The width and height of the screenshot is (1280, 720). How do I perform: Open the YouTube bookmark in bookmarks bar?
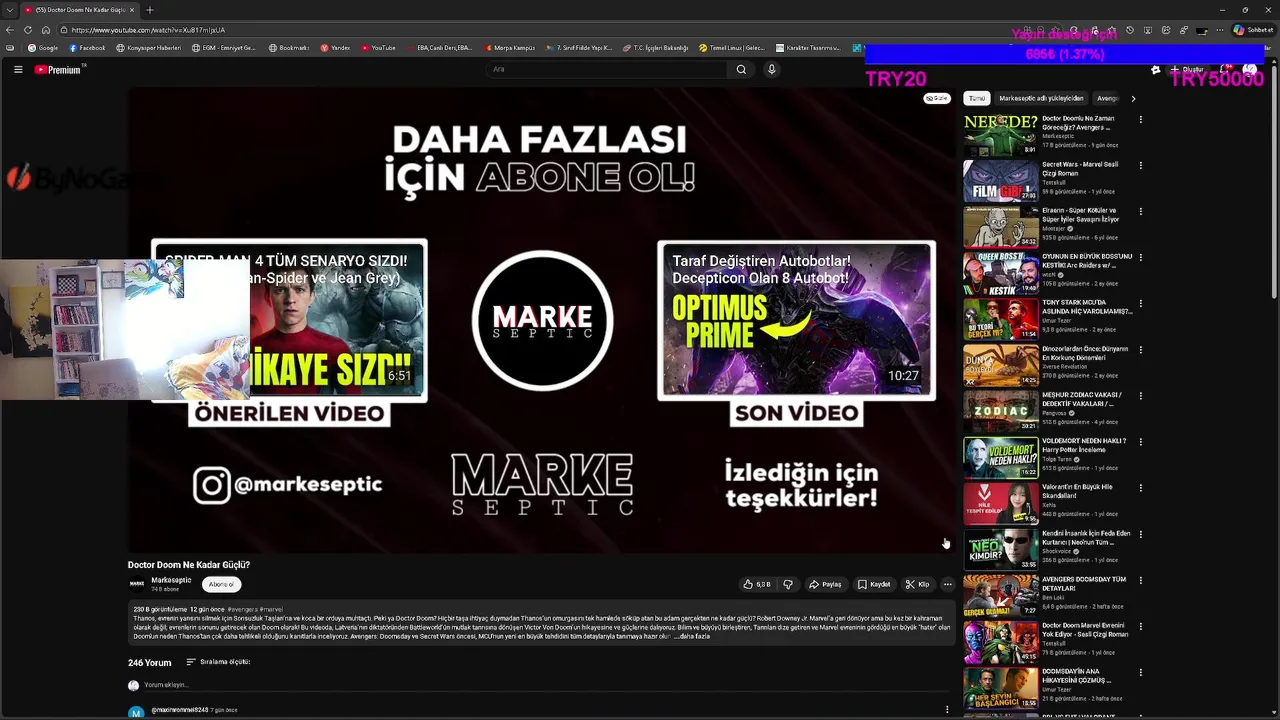pyautogui.click(x=378, y=48)
